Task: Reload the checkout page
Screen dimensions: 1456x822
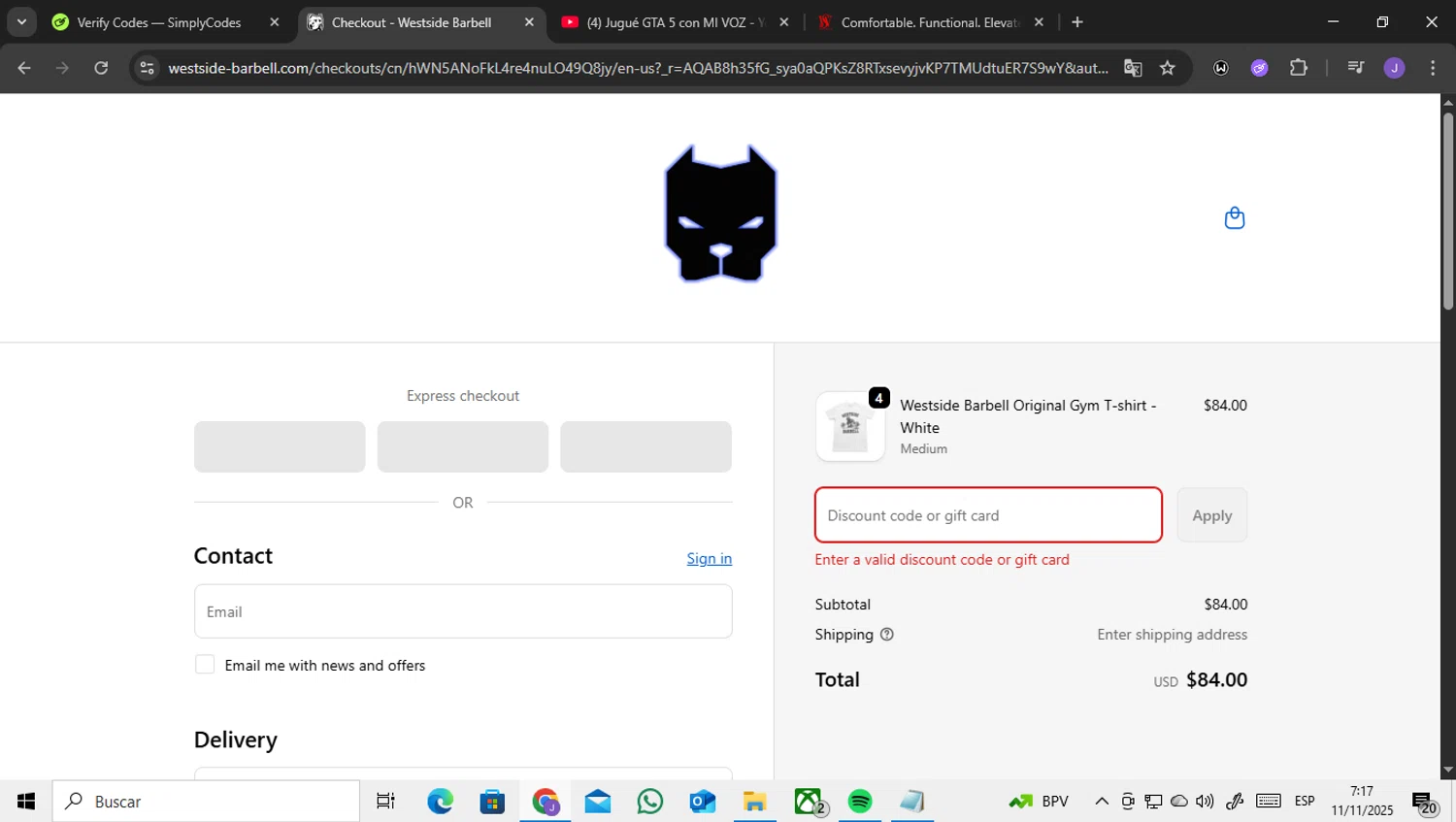Action: [101, 68]
